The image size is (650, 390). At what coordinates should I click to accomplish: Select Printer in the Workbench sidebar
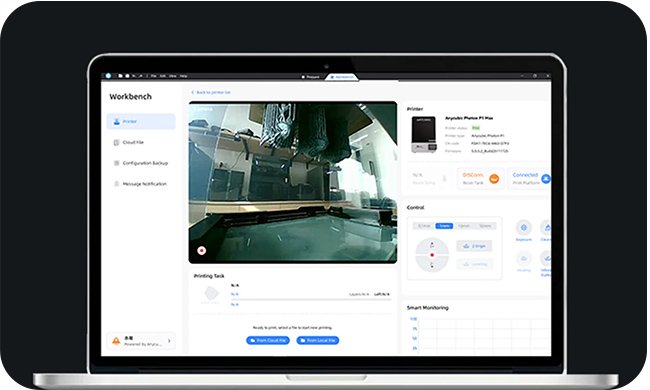(x=141, y=121)
